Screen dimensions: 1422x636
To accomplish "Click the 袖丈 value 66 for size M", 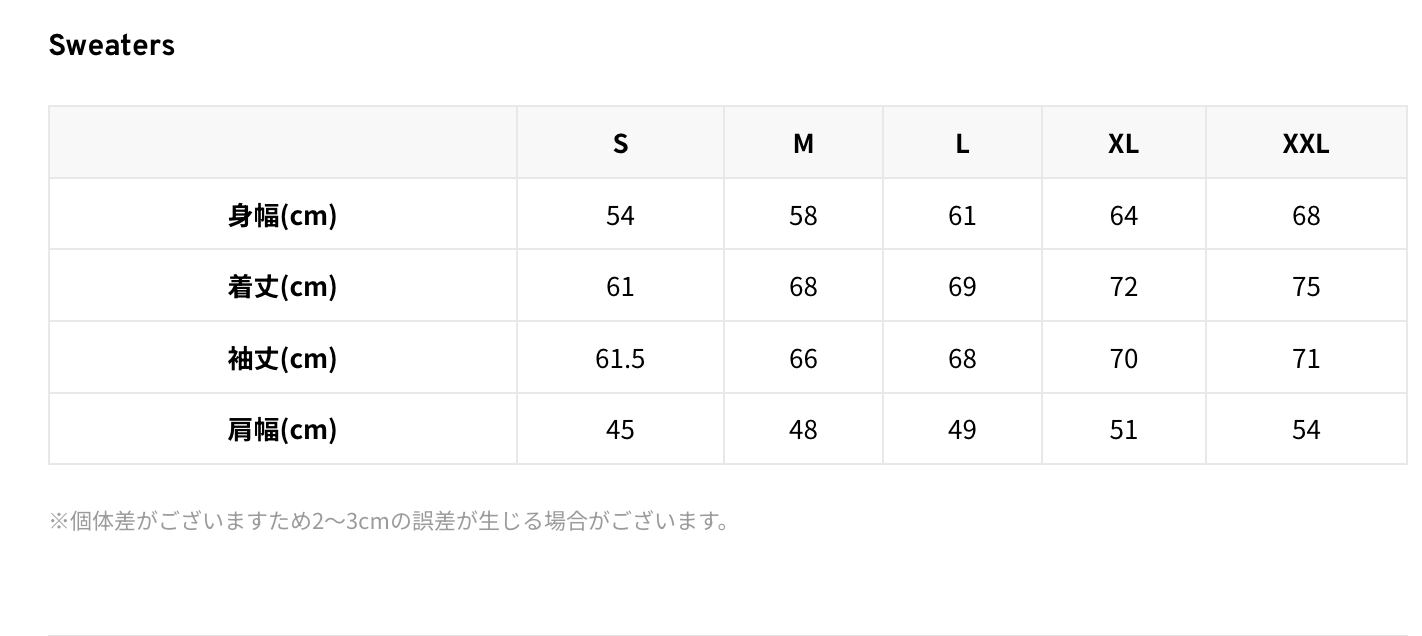I will 803,358.
